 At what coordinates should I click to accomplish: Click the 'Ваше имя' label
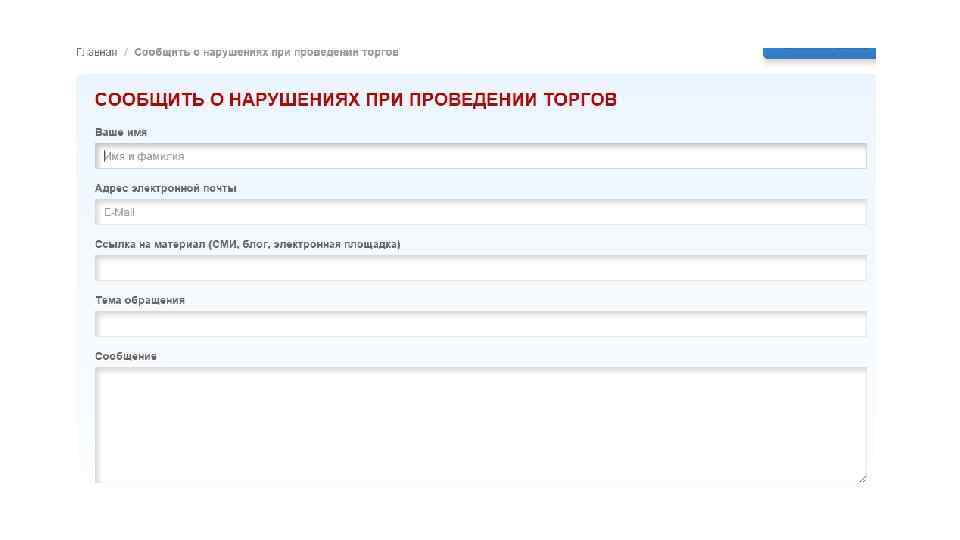pos(121,132)
